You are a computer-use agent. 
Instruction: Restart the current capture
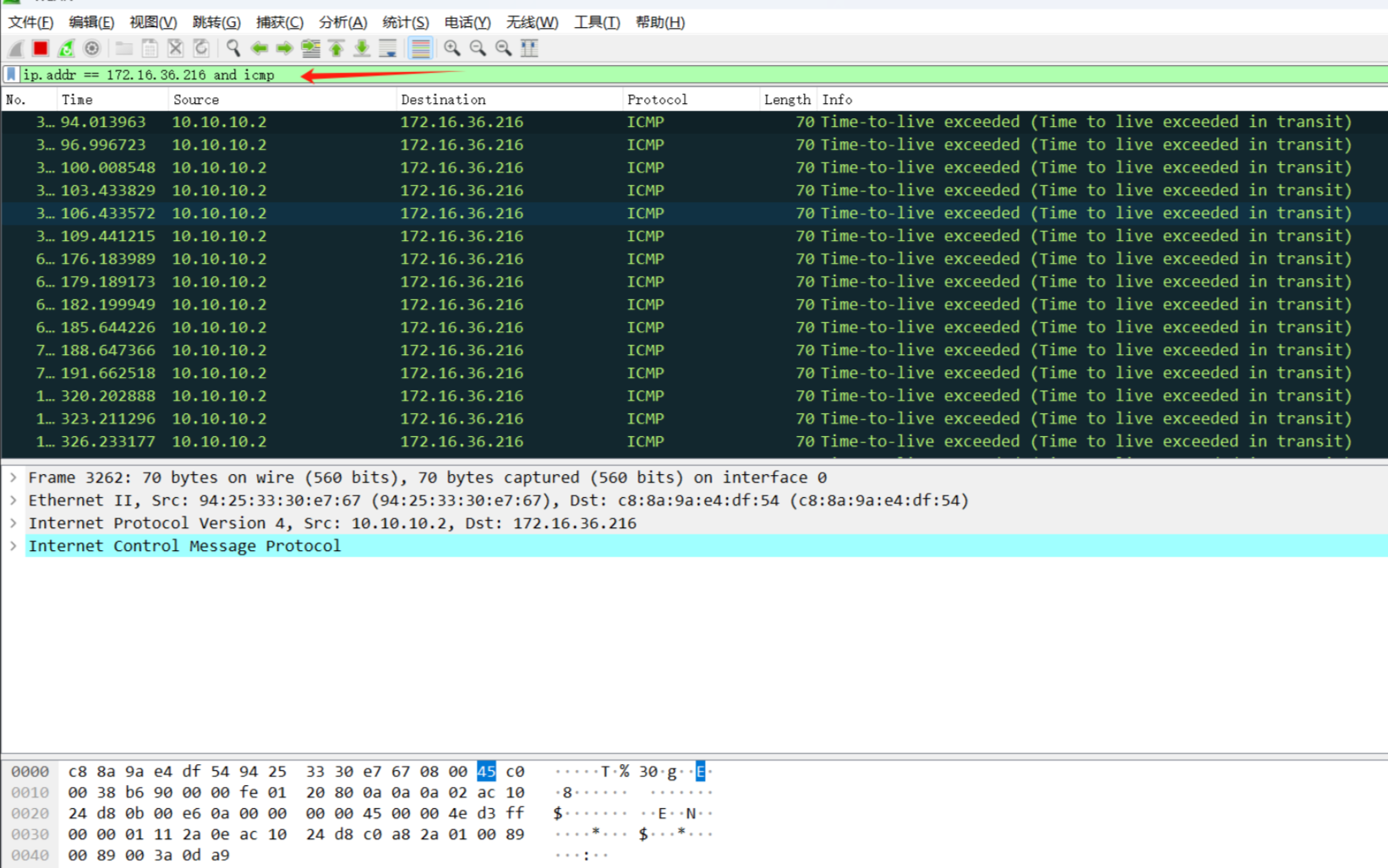pyautogui.click(x=66, y=48)
